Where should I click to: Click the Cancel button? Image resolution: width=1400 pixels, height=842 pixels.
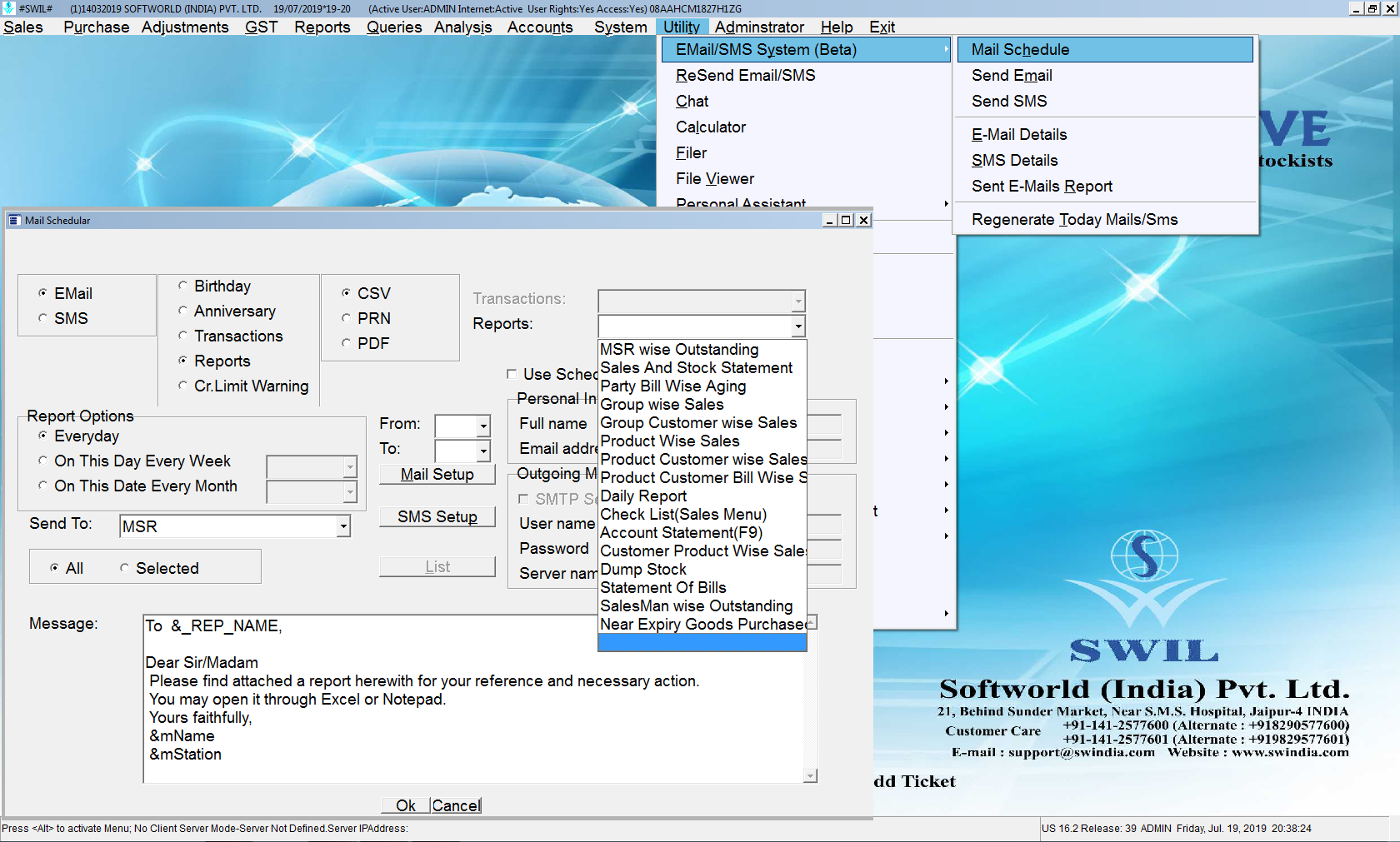click(456, 805)
